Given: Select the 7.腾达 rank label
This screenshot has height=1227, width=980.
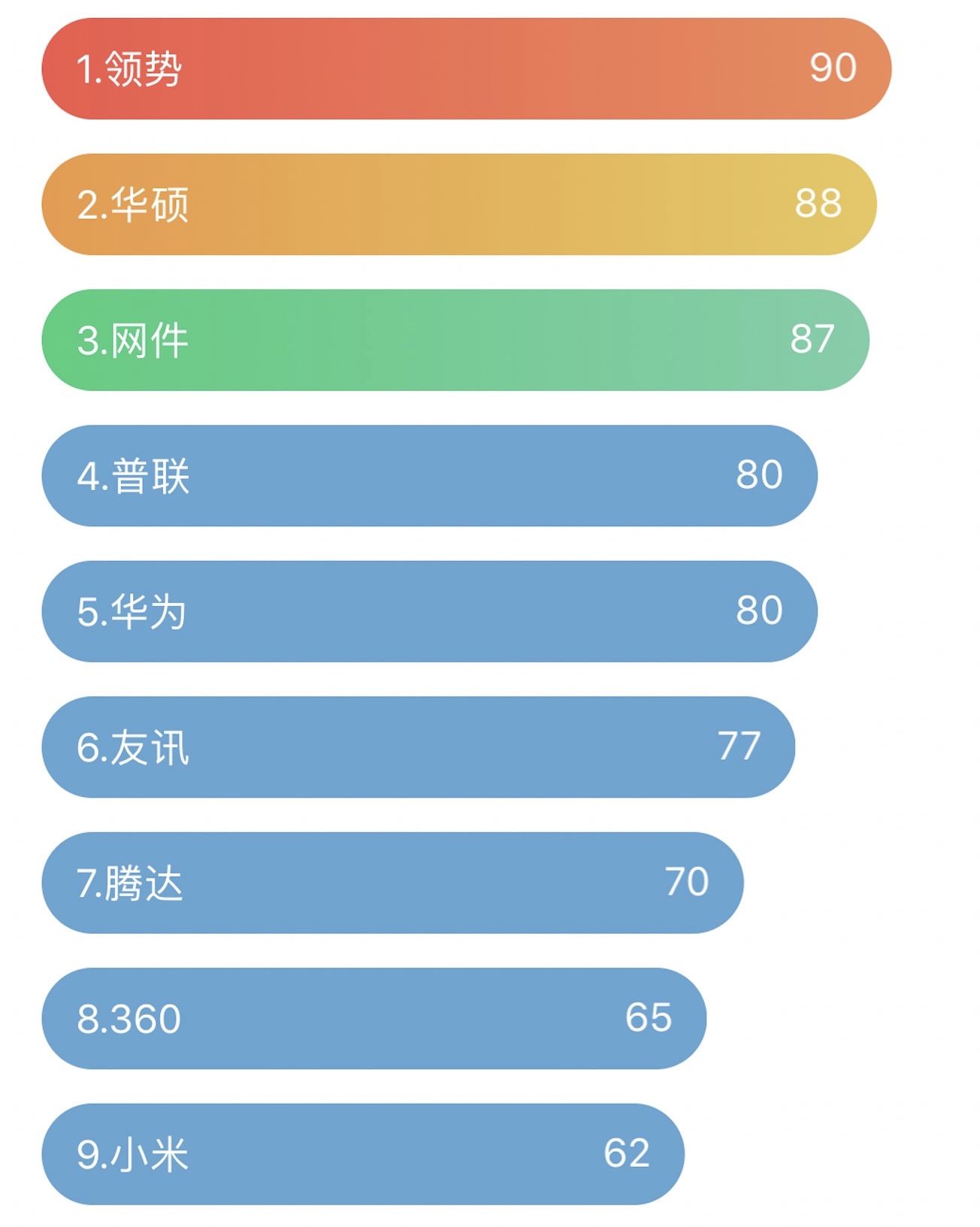Looking at the screenshot, I should coord(130,883).
